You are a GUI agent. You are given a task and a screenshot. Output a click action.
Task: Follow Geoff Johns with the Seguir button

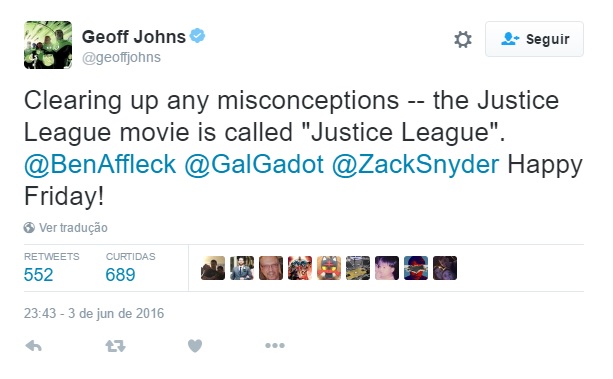coord(534,39)
